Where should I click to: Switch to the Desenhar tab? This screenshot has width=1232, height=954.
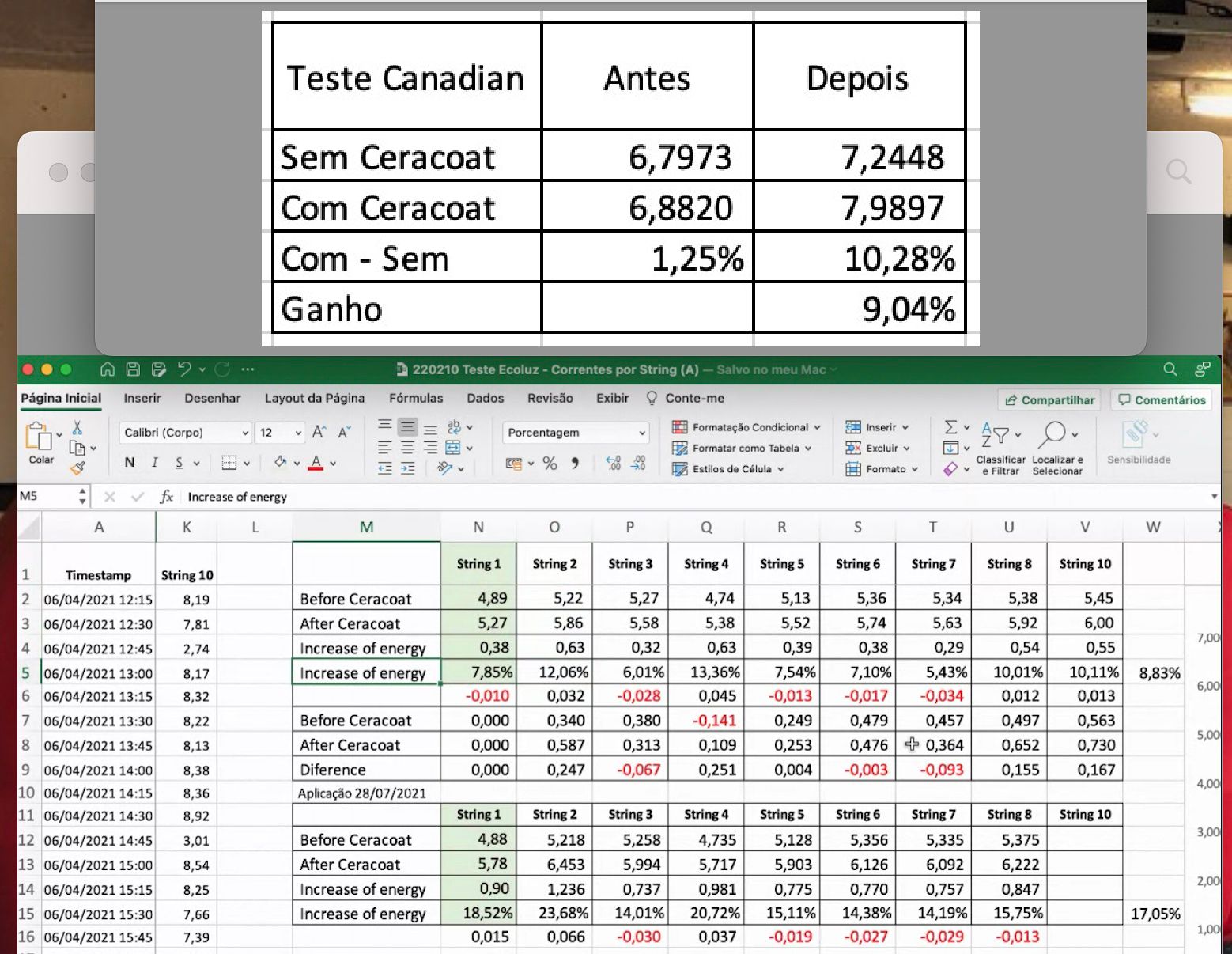(x=213, y=398)
